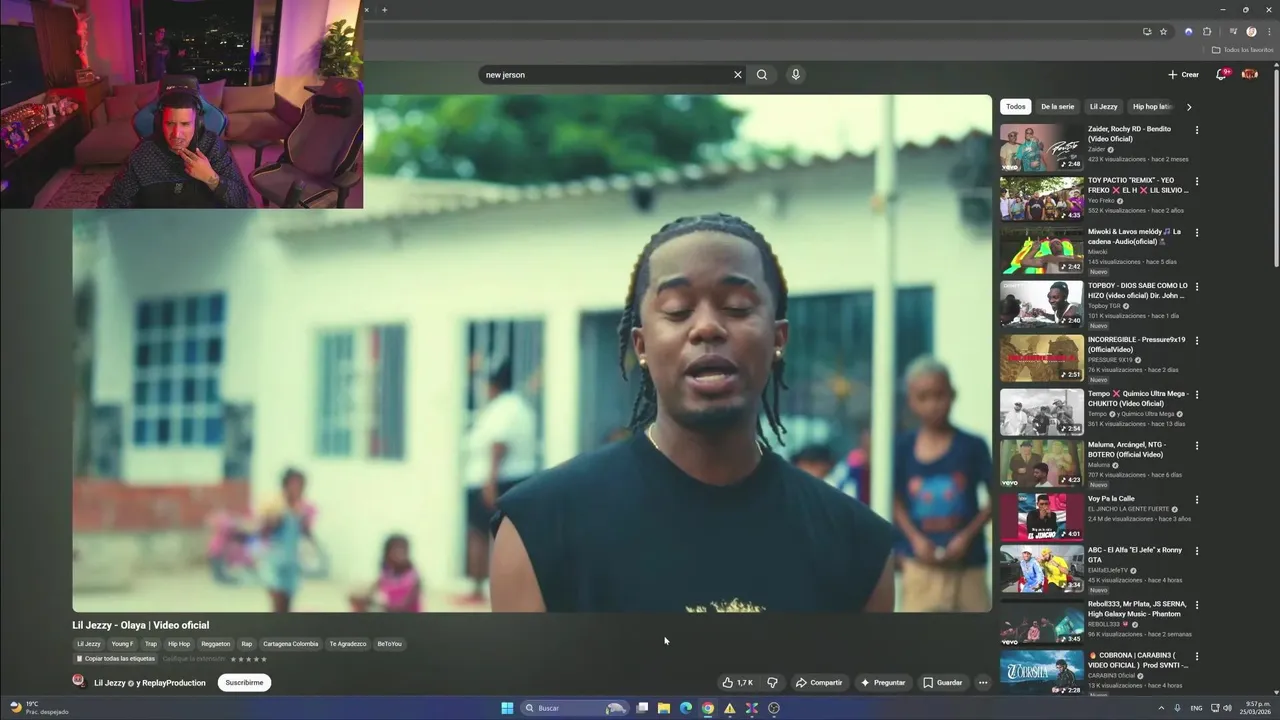Open YouTube account avatar menu
The image size is (1280, 720).
1249,74
